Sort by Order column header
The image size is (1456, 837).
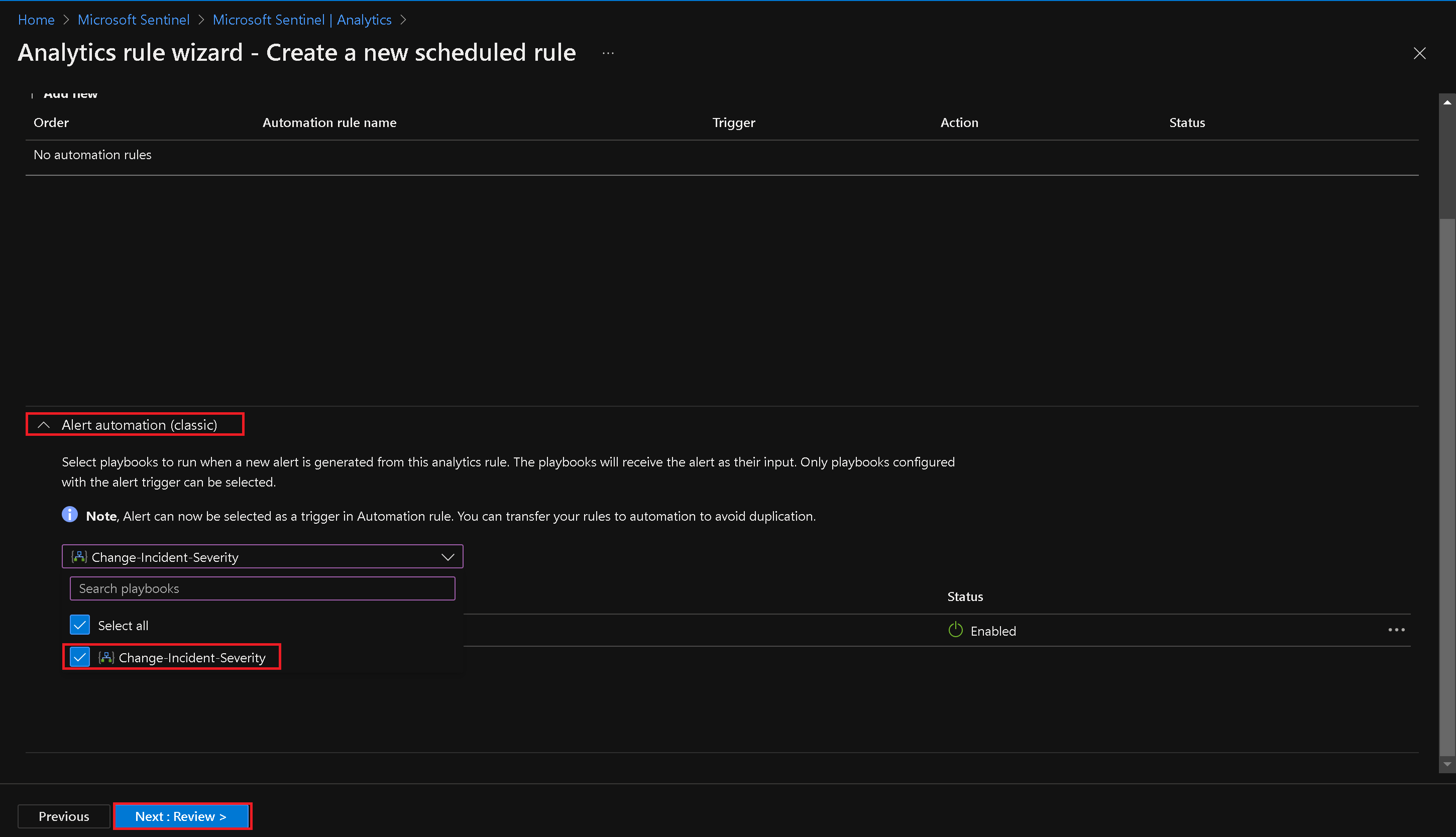(x=51, y=123)
